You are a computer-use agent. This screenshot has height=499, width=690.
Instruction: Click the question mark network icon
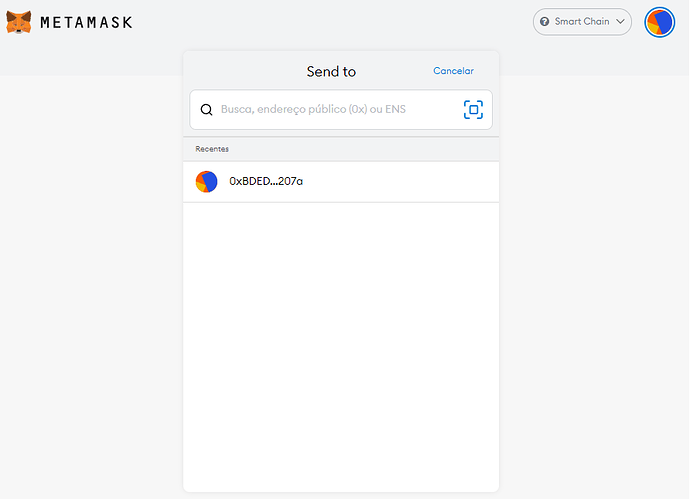(544, 22)
